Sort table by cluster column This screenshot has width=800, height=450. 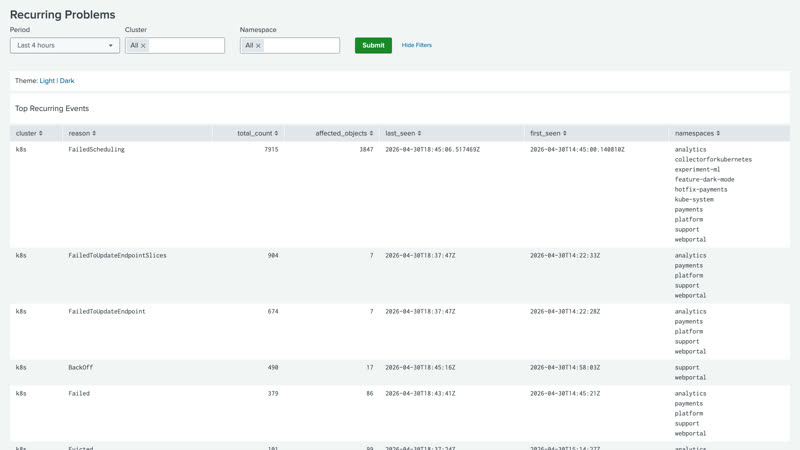(29, 133)
